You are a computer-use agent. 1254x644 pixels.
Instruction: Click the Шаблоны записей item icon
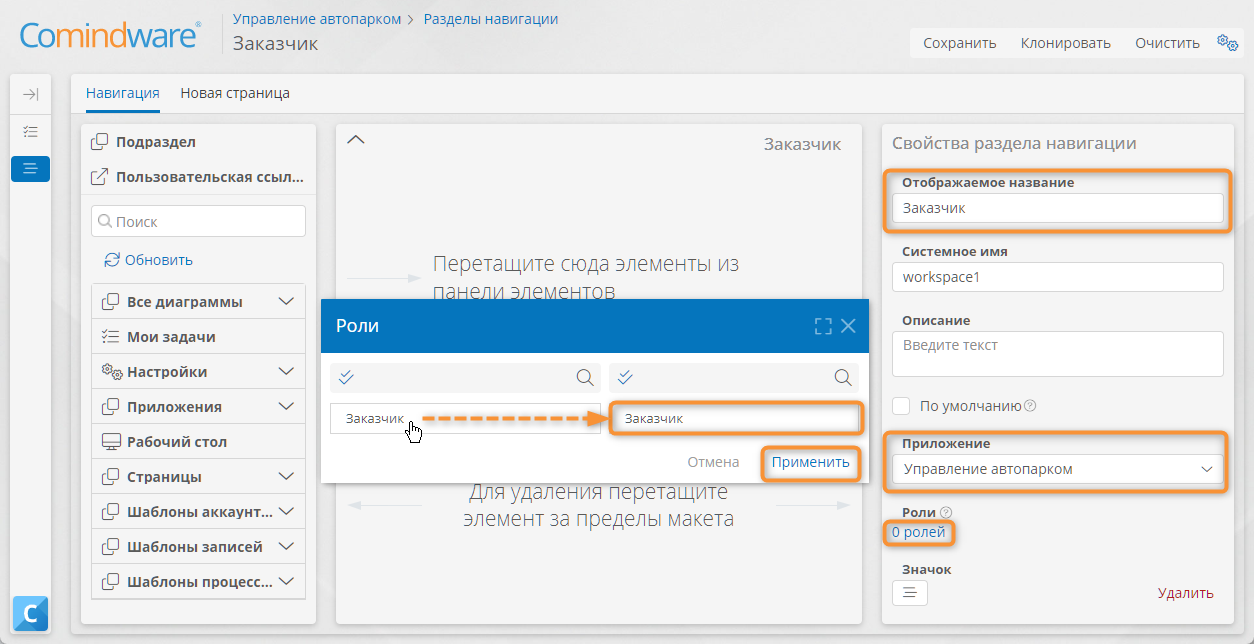click(x=111, y=547)
